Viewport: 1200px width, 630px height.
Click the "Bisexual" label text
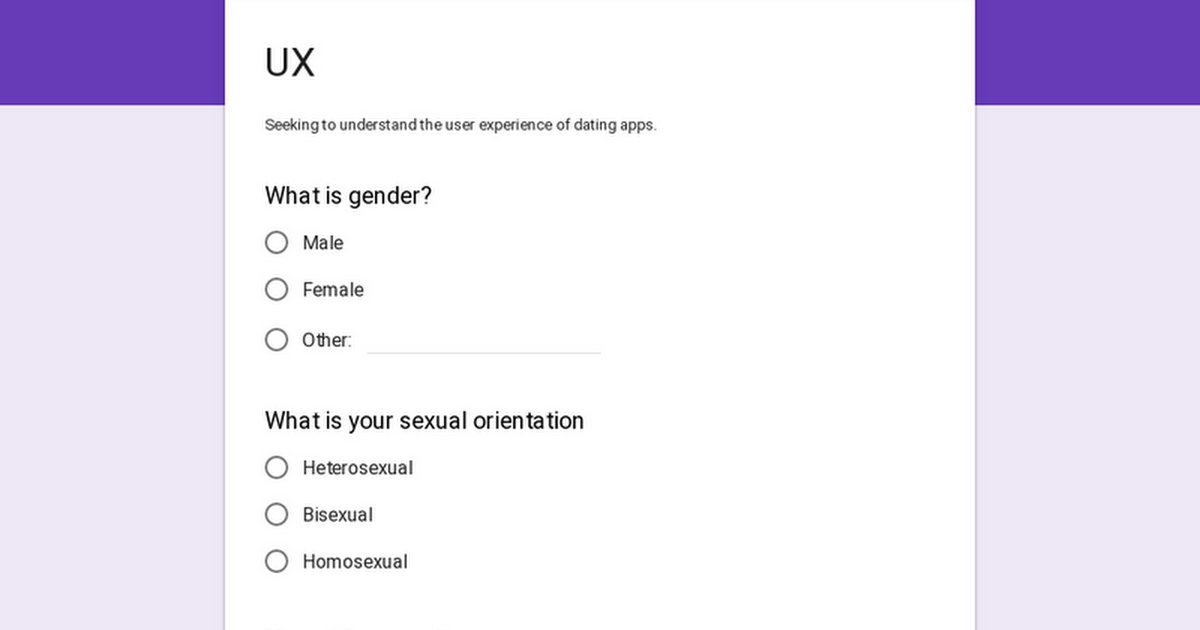click(x=338, y=515)
